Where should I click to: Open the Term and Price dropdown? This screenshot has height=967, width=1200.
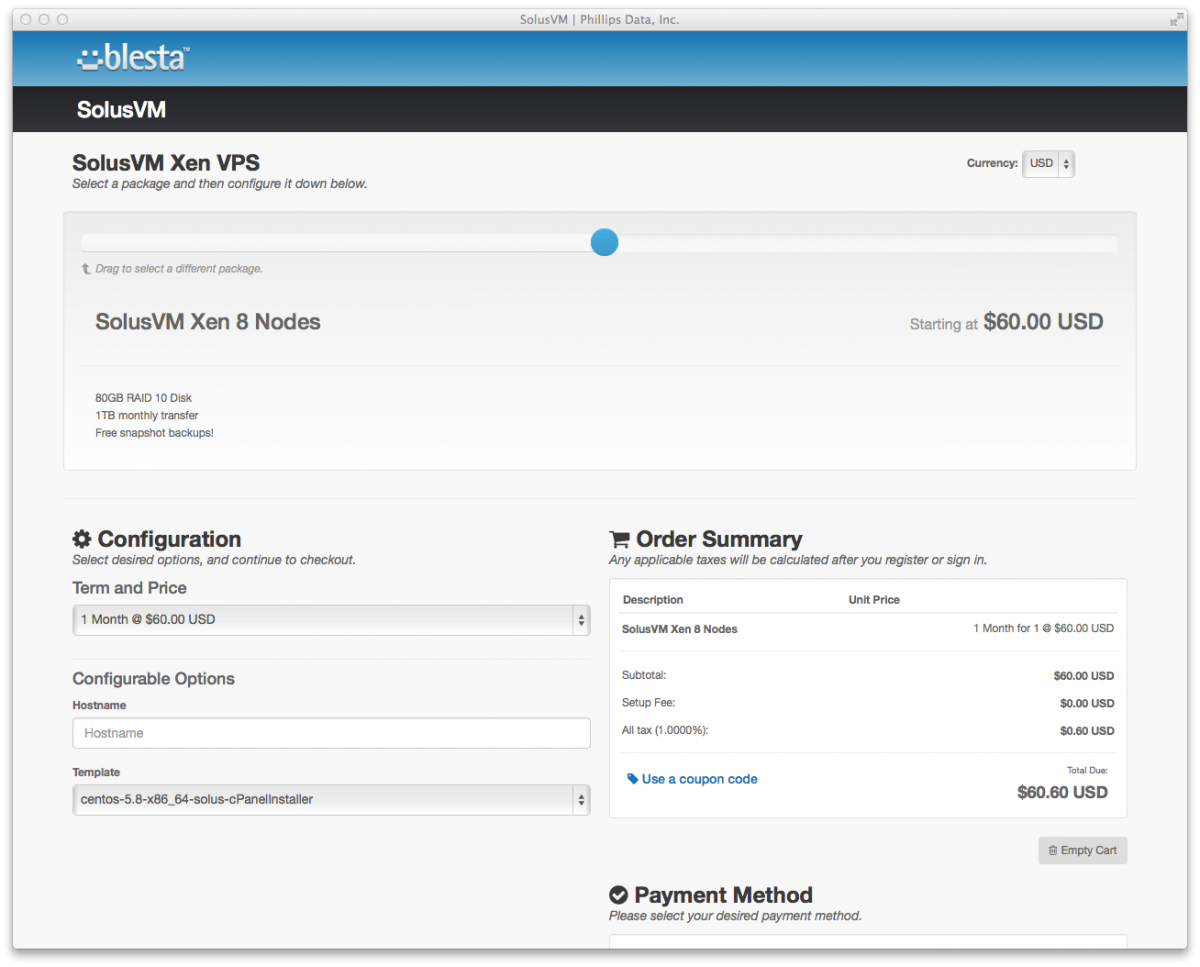tap(331, 620)
